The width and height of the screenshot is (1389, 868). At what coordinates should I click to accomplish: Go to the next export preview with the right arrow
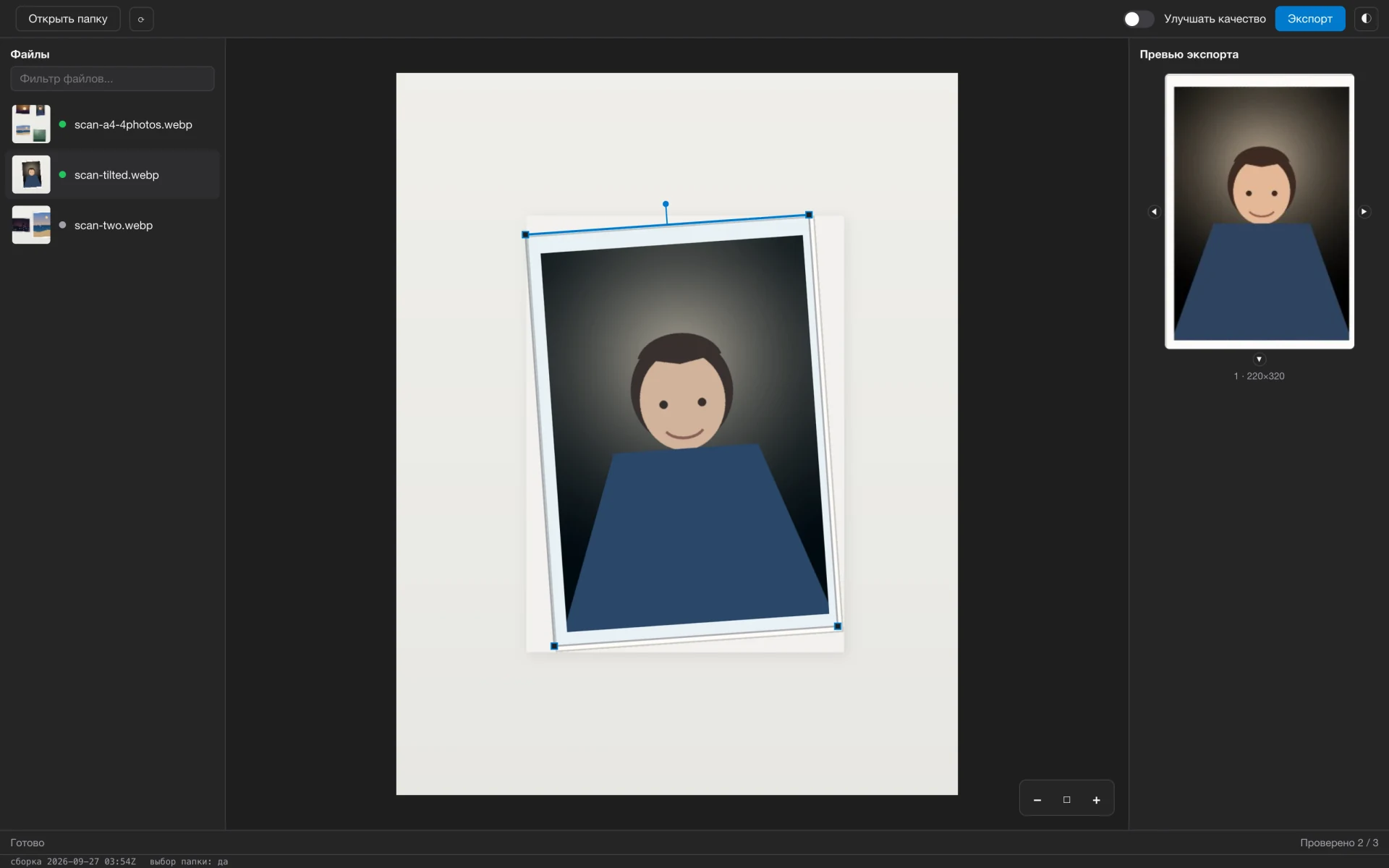click(1364, 212)
